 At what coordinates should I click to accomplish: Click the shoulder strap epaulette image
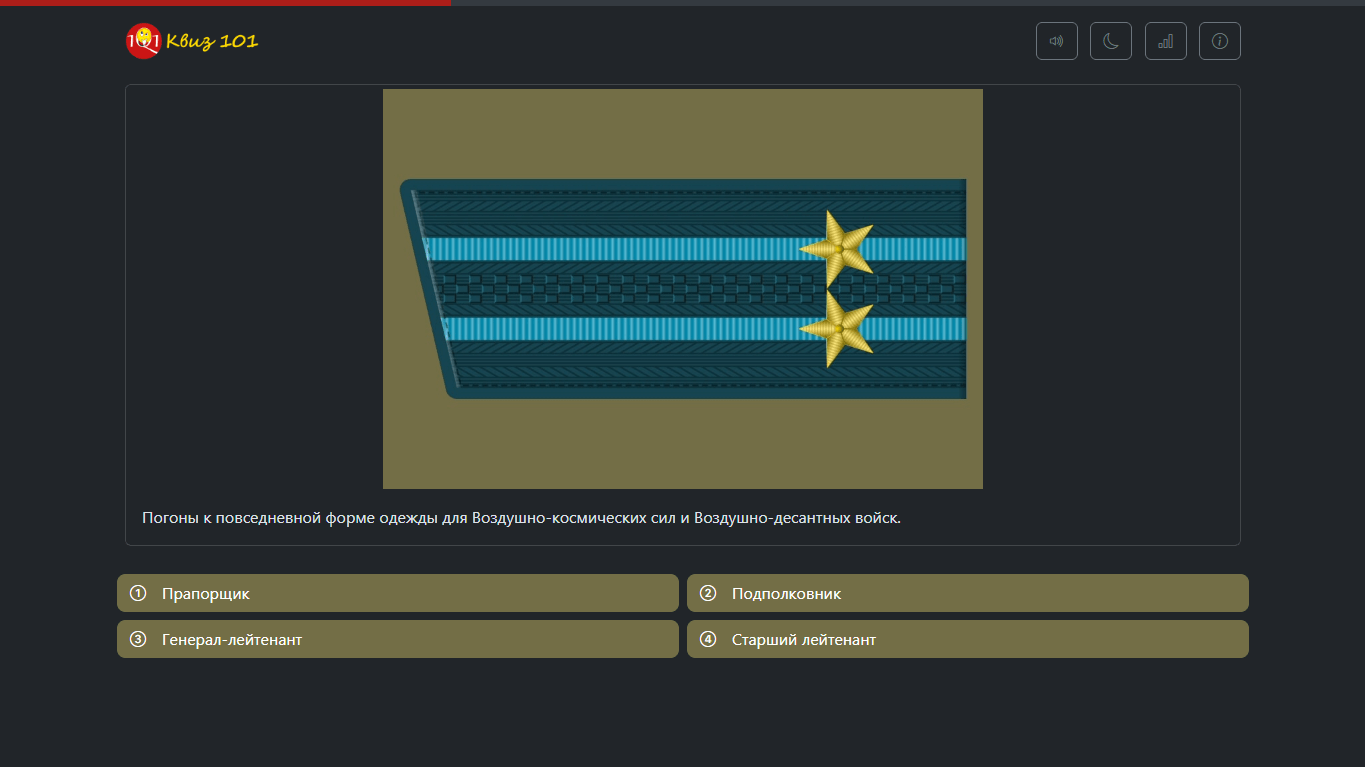(682, 287)
